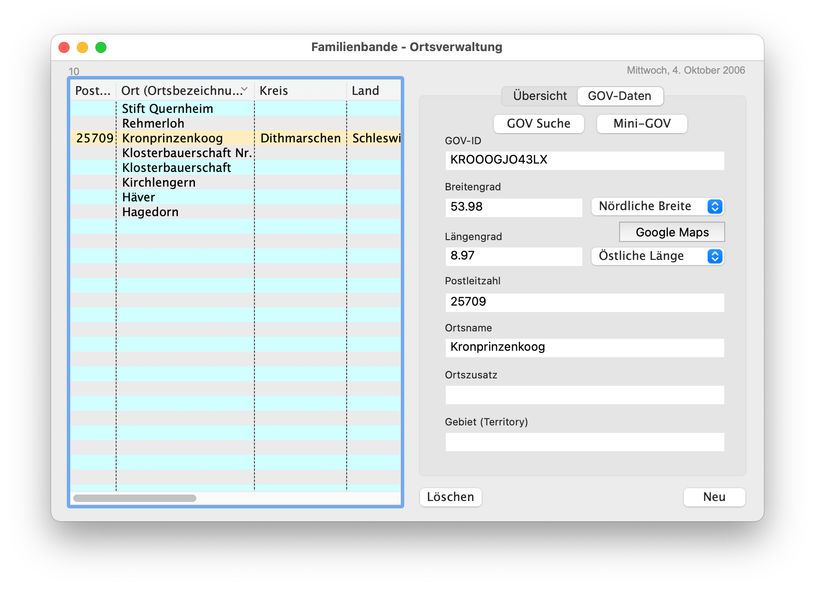Expand the Östliche Länge dropdown
The image size is (815, 589).
point(656,256)
